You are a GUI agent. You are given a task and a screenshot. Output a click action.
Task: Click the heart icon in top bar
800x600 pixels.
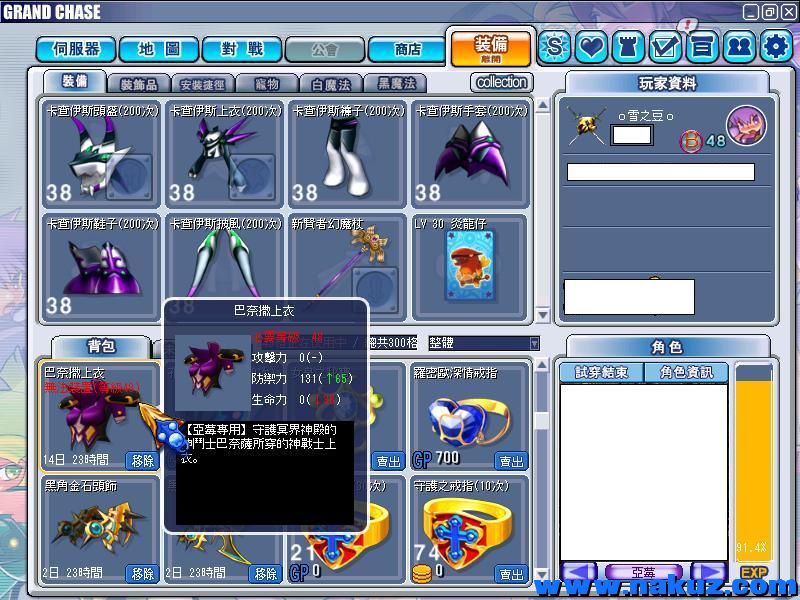click(591, 47)
